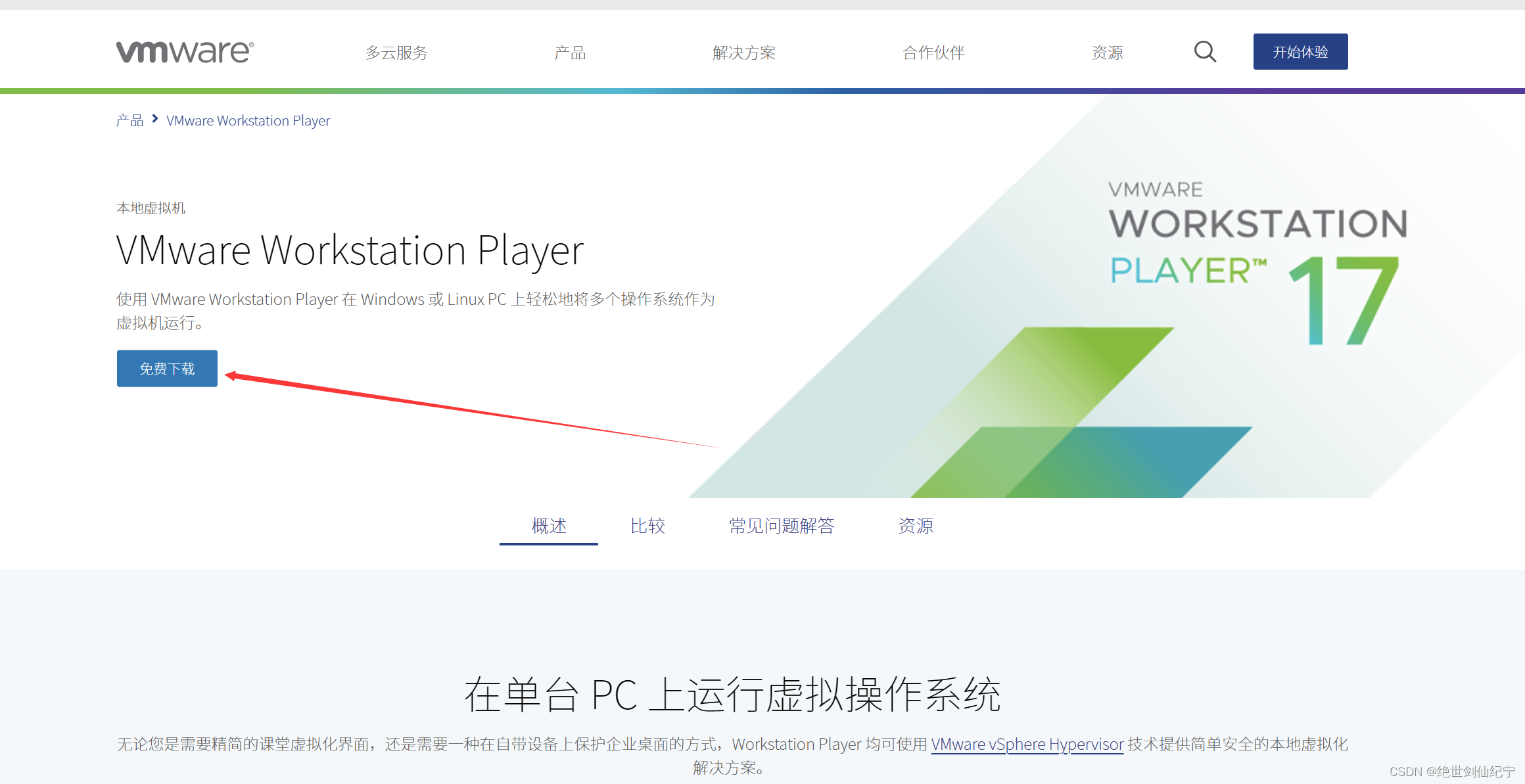Switch to the 常见问题解答 tab
Image resolution: width=1525 pixels, height=784 pixels.
pyautogui.click(x=782, y=526)
